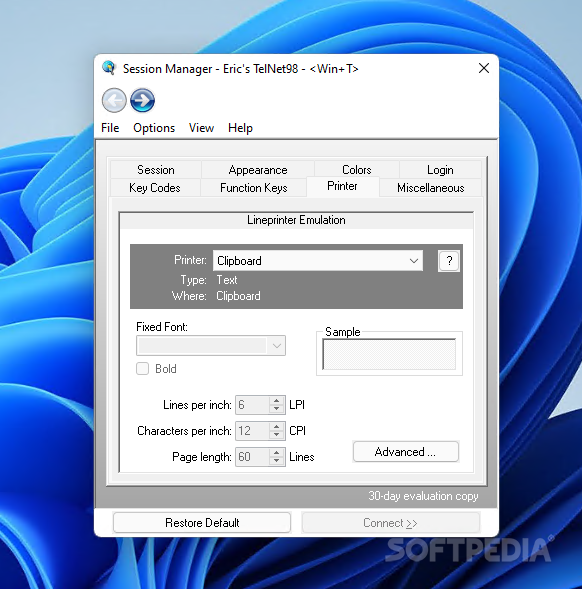Close the Session Manager window
The height and width of the screenshot is (589, 582).
click(484, 68)
